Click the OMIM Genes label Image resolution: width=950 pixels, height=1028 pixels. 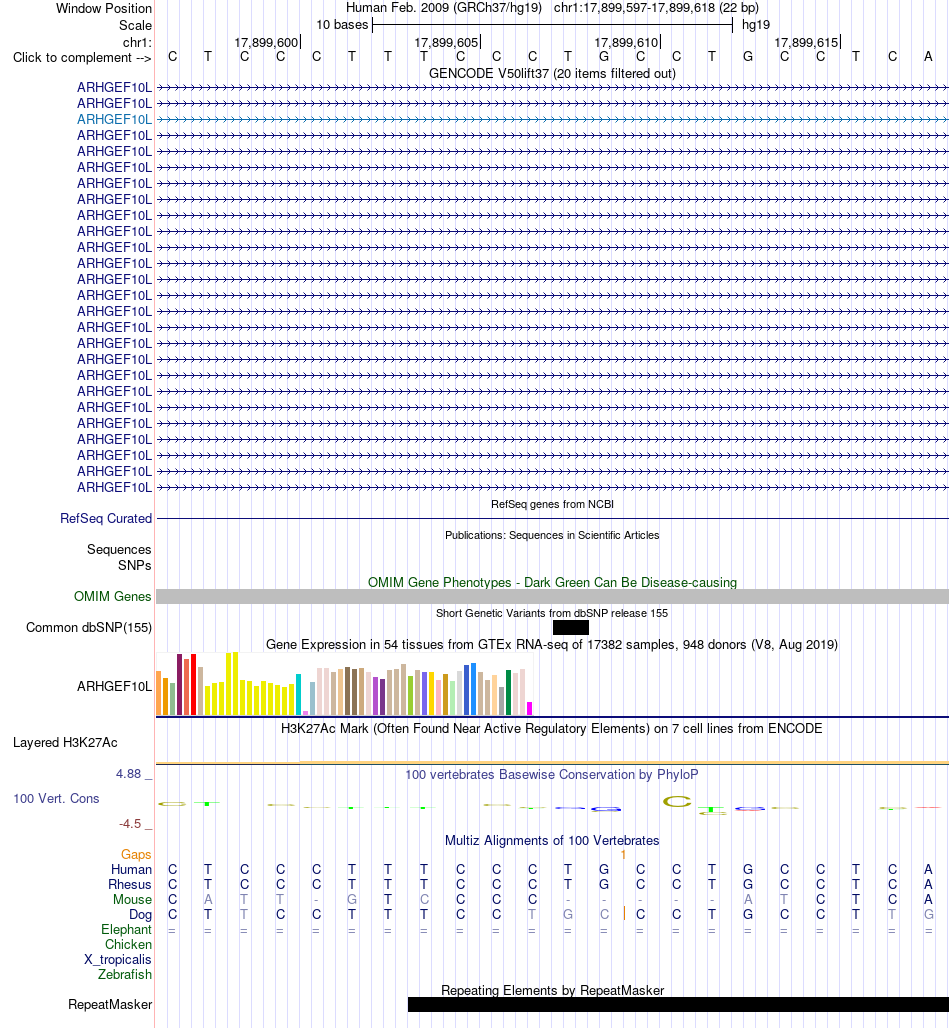point(112,597)
